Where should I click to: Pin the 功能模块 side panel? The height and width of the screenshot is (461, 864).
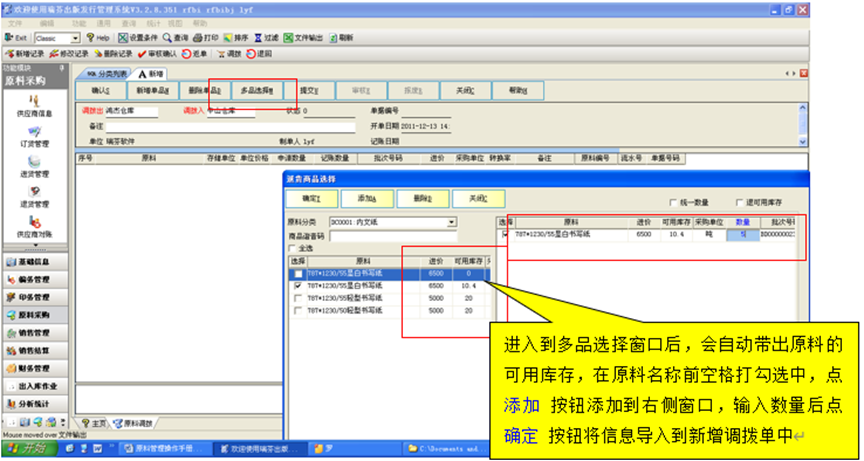pyautogui.click(x=62, y=68)
